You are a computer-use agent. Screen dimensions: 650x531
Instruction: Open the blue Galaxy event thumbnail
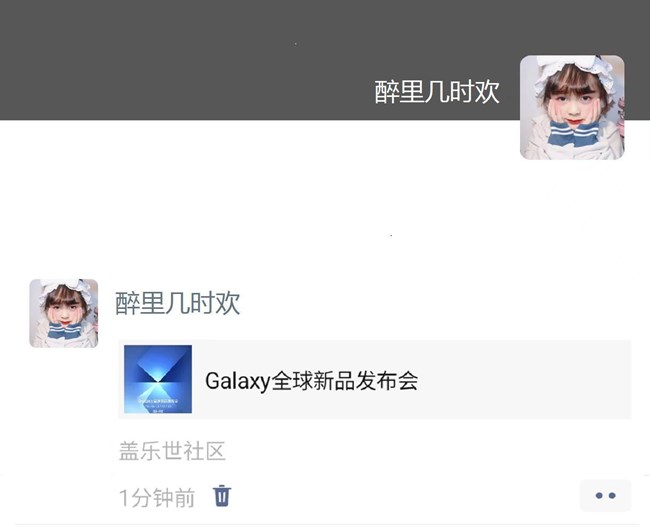[x=158, y=379]
